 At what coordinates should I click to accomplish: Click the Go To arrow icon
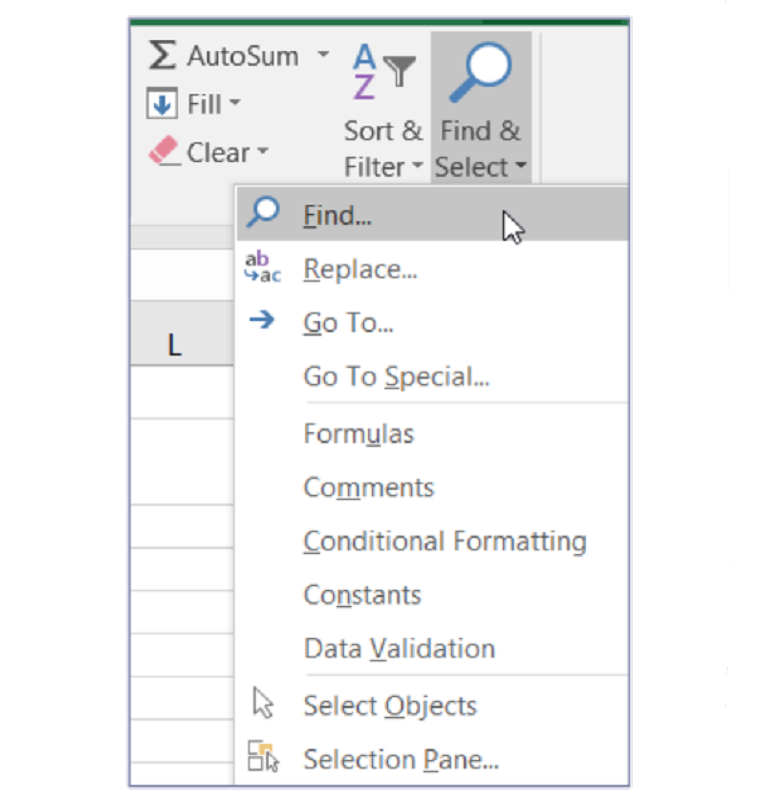coord(262,321)
